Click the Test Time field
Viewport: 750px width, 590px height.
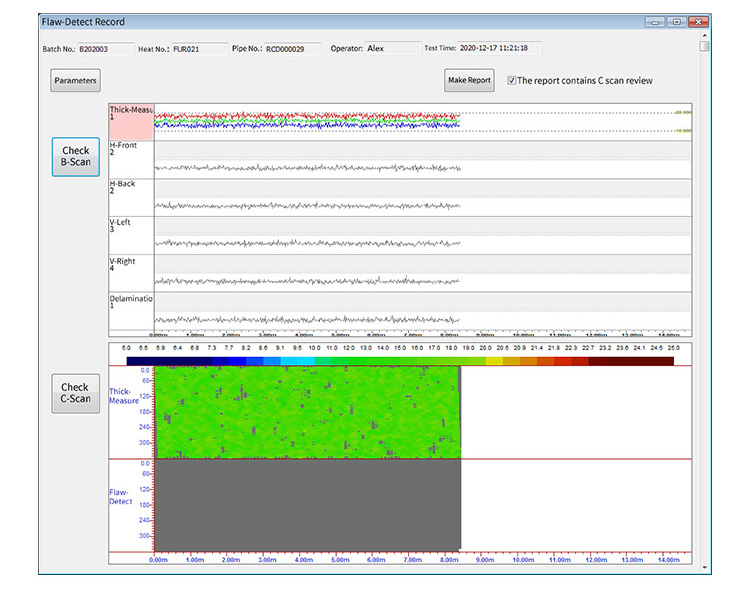coord(499,47)
